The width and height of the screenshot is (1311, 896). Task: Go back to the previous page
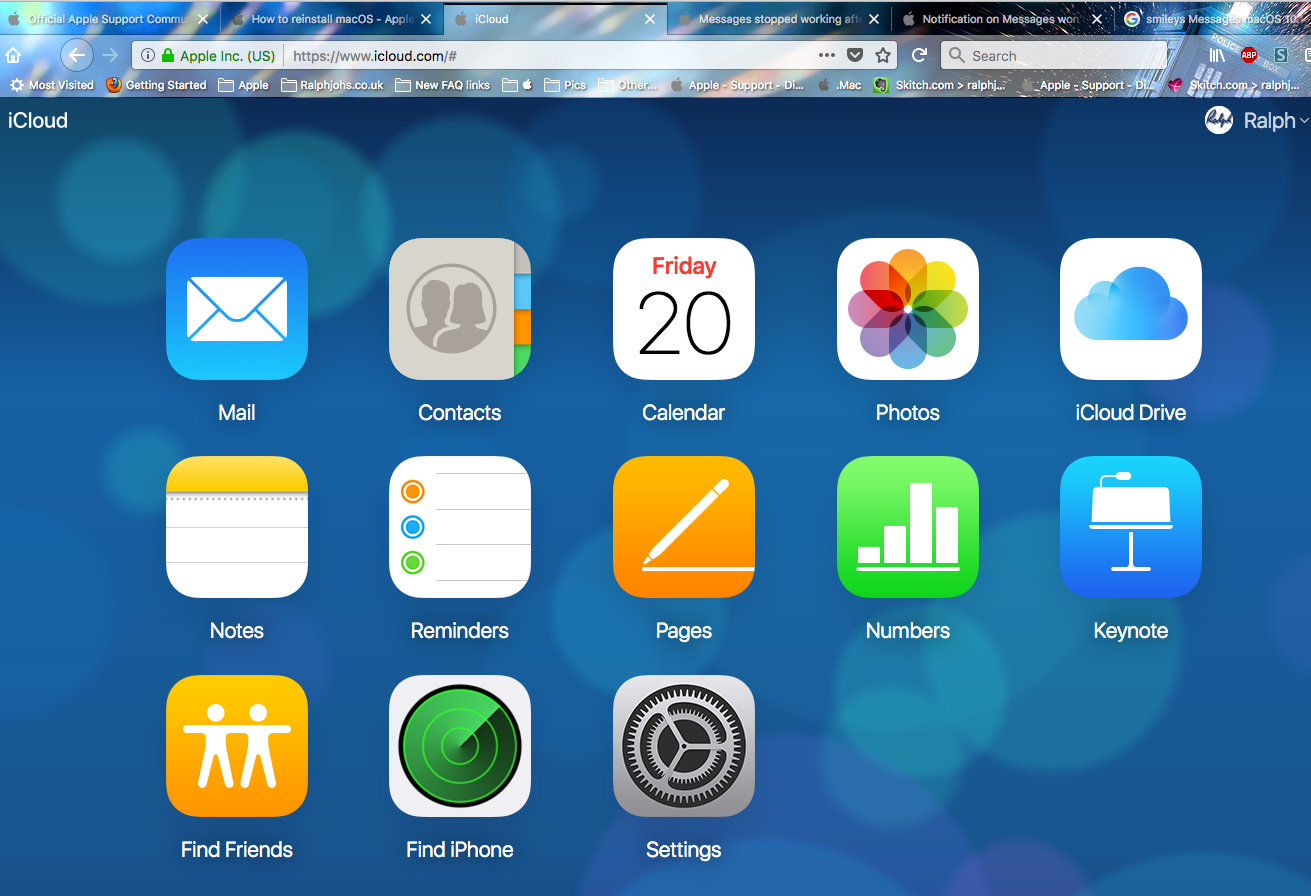pyautogui.click(x=77, y=55)
